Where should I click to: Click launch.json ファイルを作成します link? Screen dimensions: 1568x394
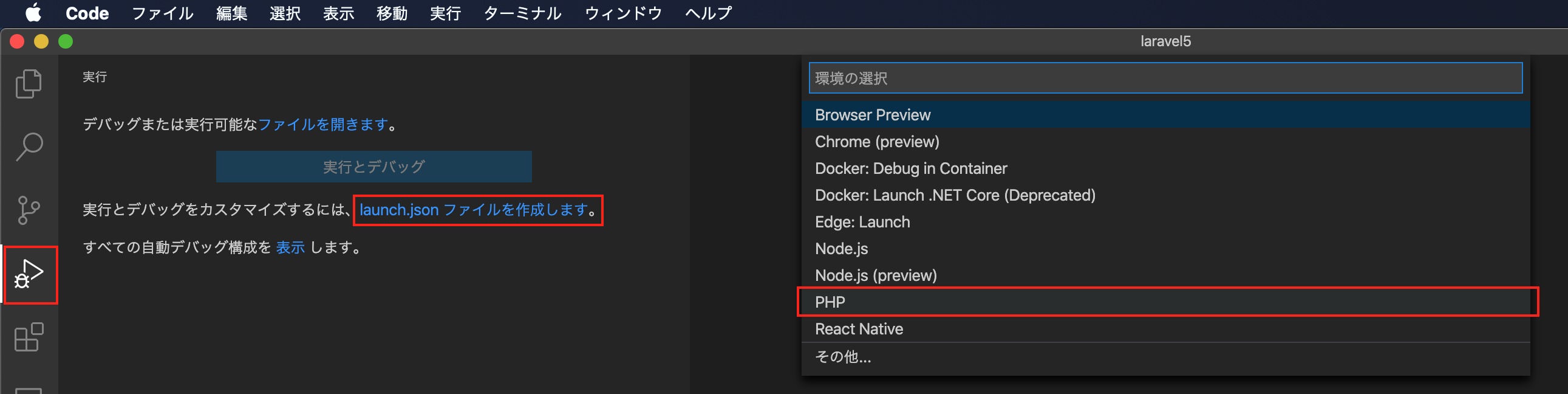coord(474,210)
